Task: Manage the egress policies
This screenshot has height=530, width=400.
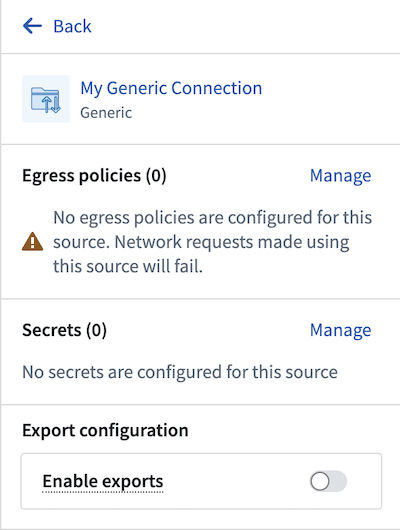Action: coord(340,176)
